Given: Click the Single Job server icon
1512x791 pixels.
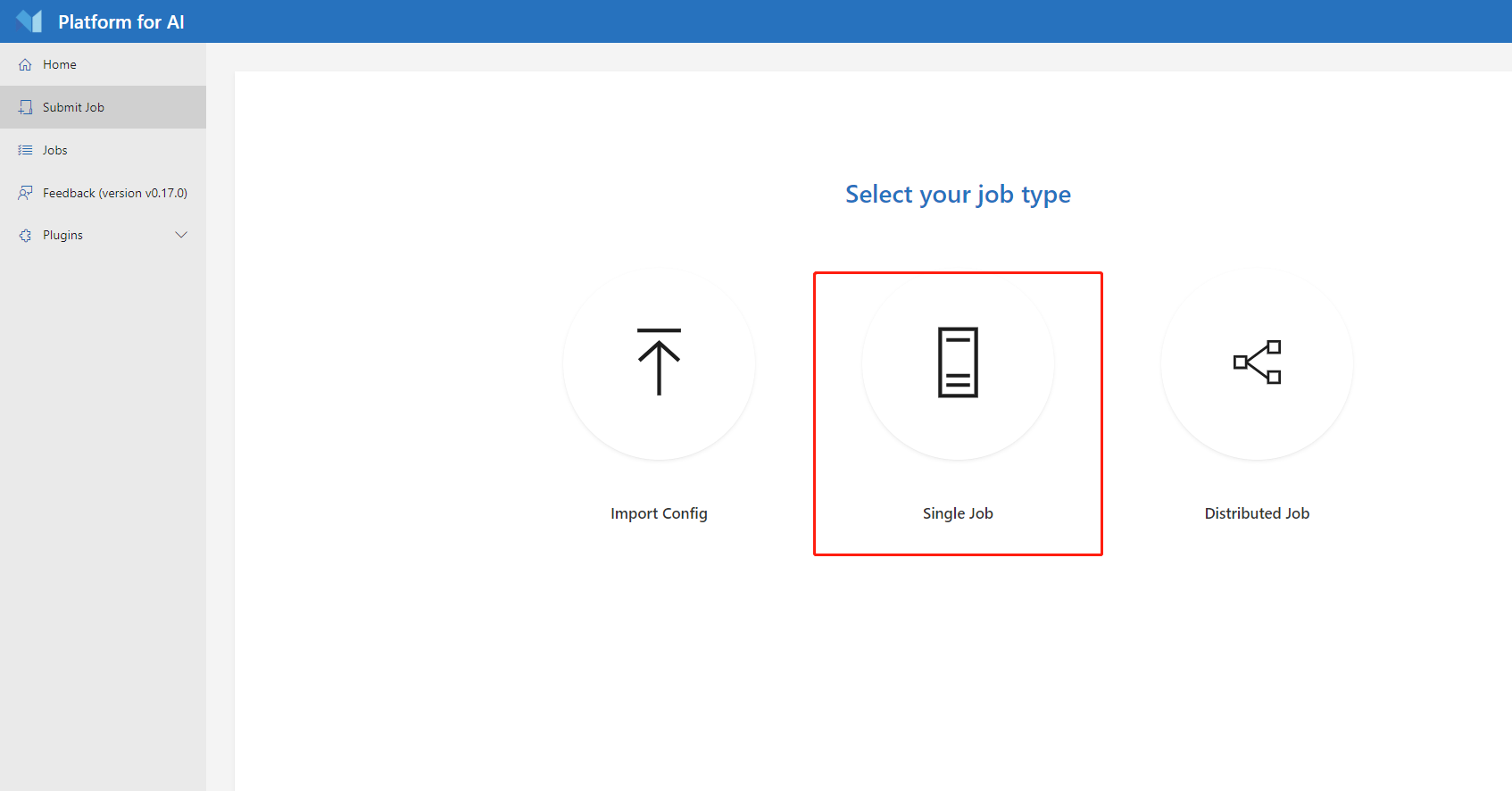Looking at the screenshot, I should coord(958,362).
